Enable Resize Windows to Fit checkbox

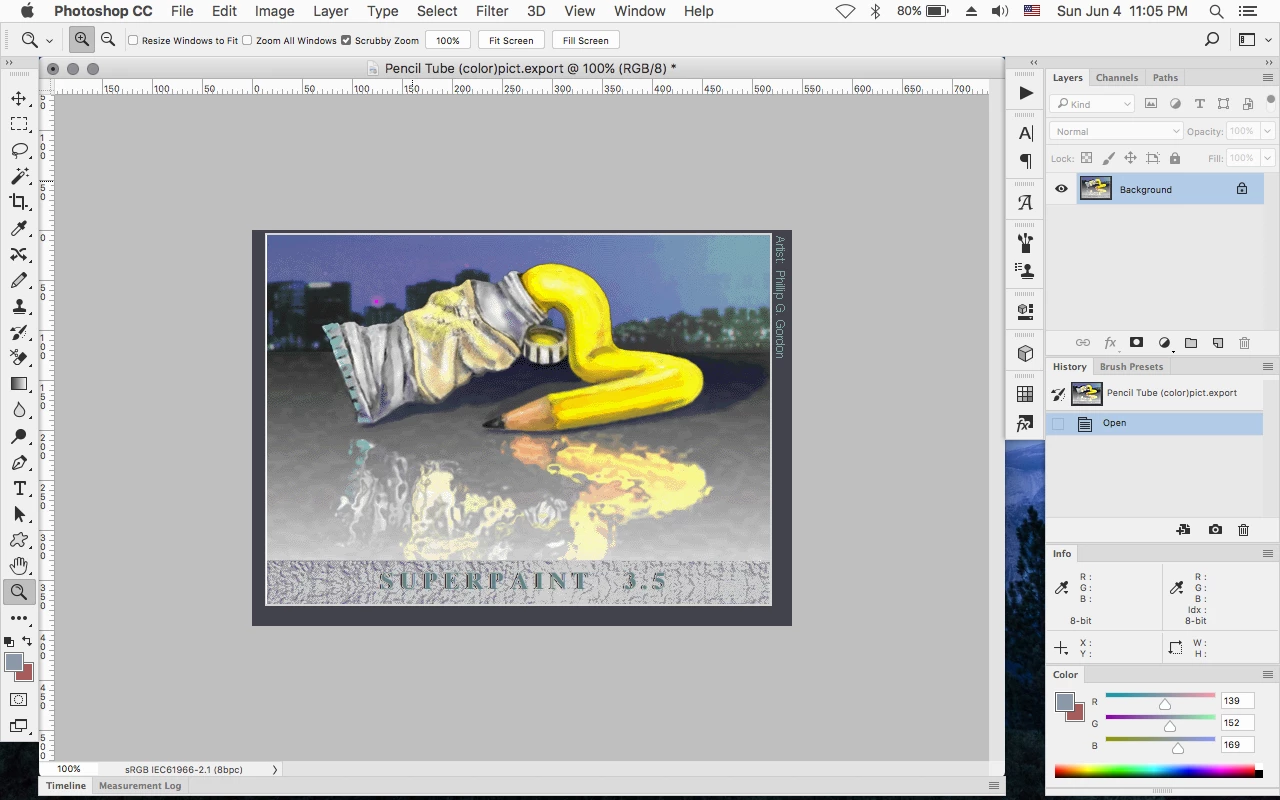coord(133,41)
